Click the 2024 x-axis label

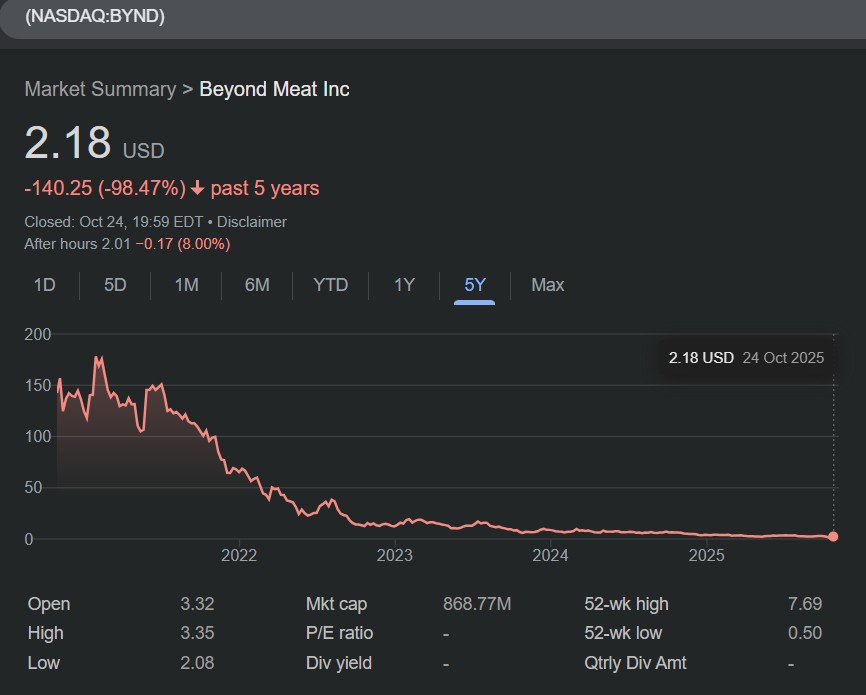click(x=550, y=555)
